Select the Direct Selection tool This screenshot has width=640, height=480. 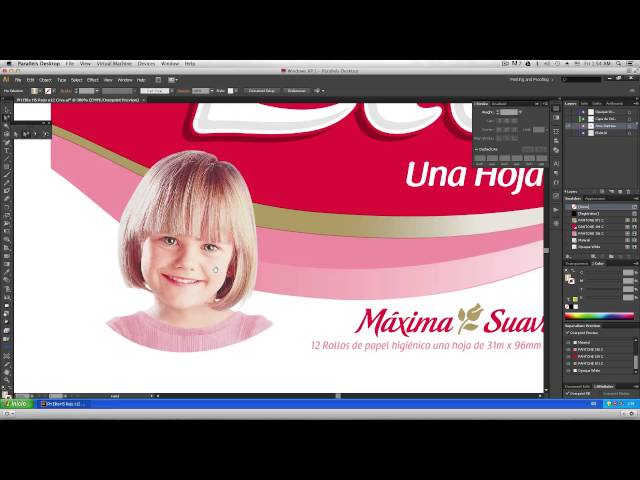click(7, 118)
